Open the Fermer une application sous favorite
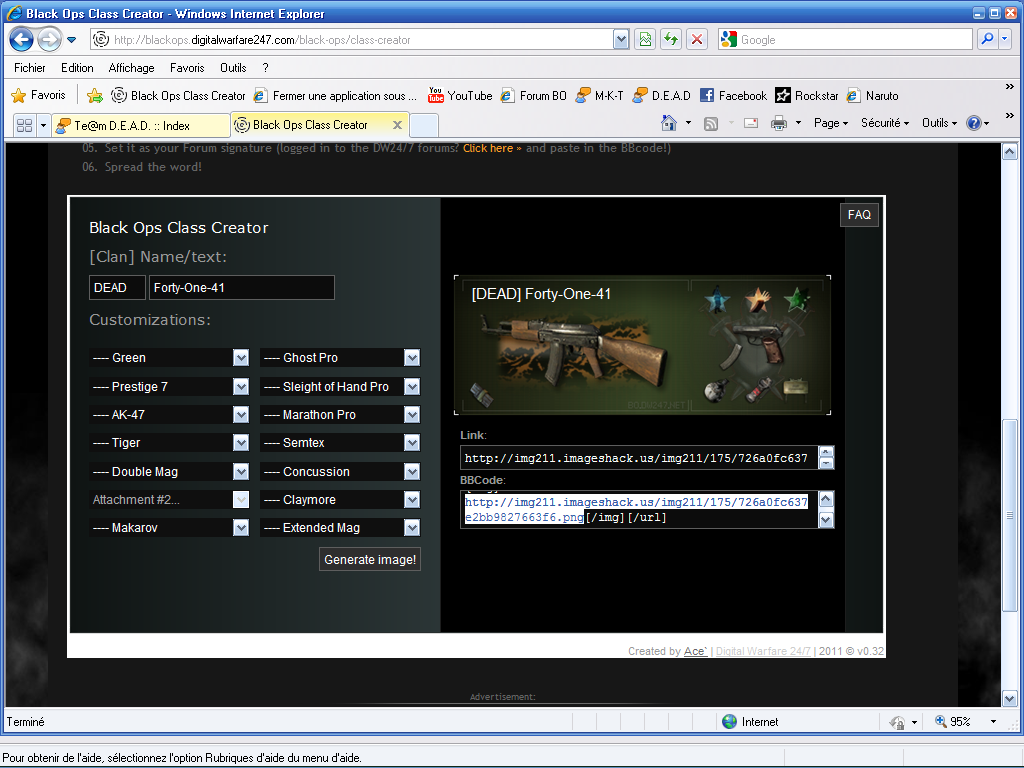Image resolution: width=1024 pixels, height=768 pixels. [336, 95]
